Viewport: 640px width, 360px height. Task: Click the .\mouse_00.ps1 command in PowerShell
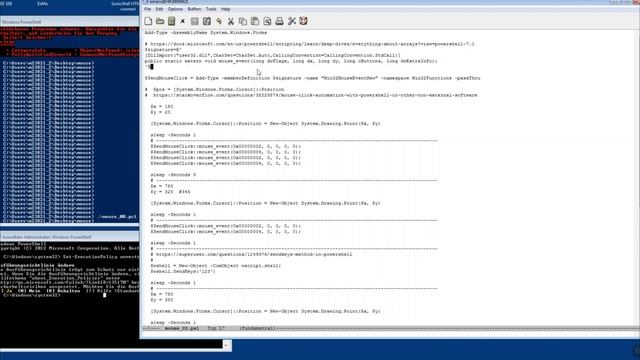[x=118, y=217]
